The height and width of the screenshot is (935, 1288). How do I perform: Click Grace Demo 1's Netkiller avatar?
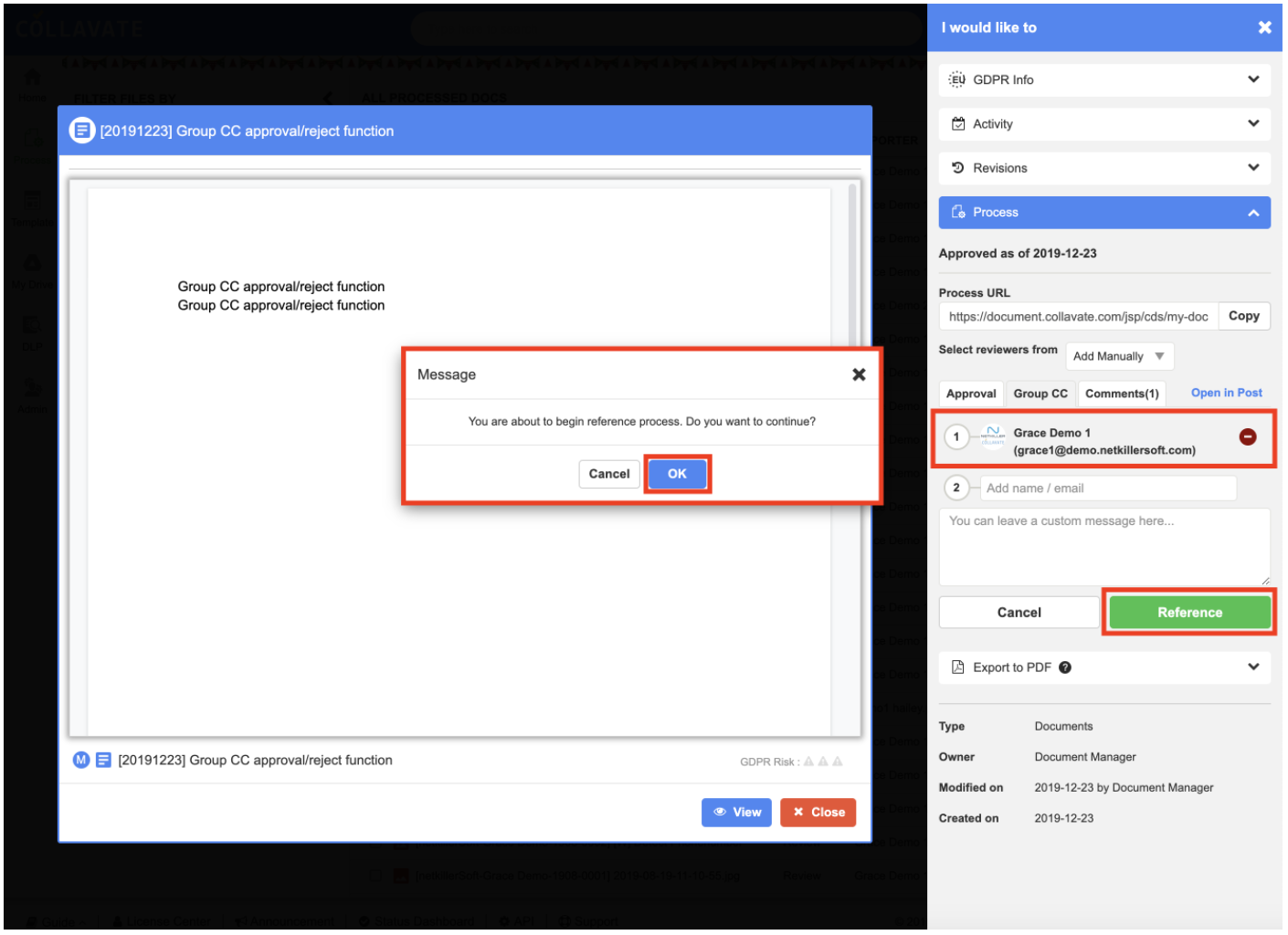[992, 437]
